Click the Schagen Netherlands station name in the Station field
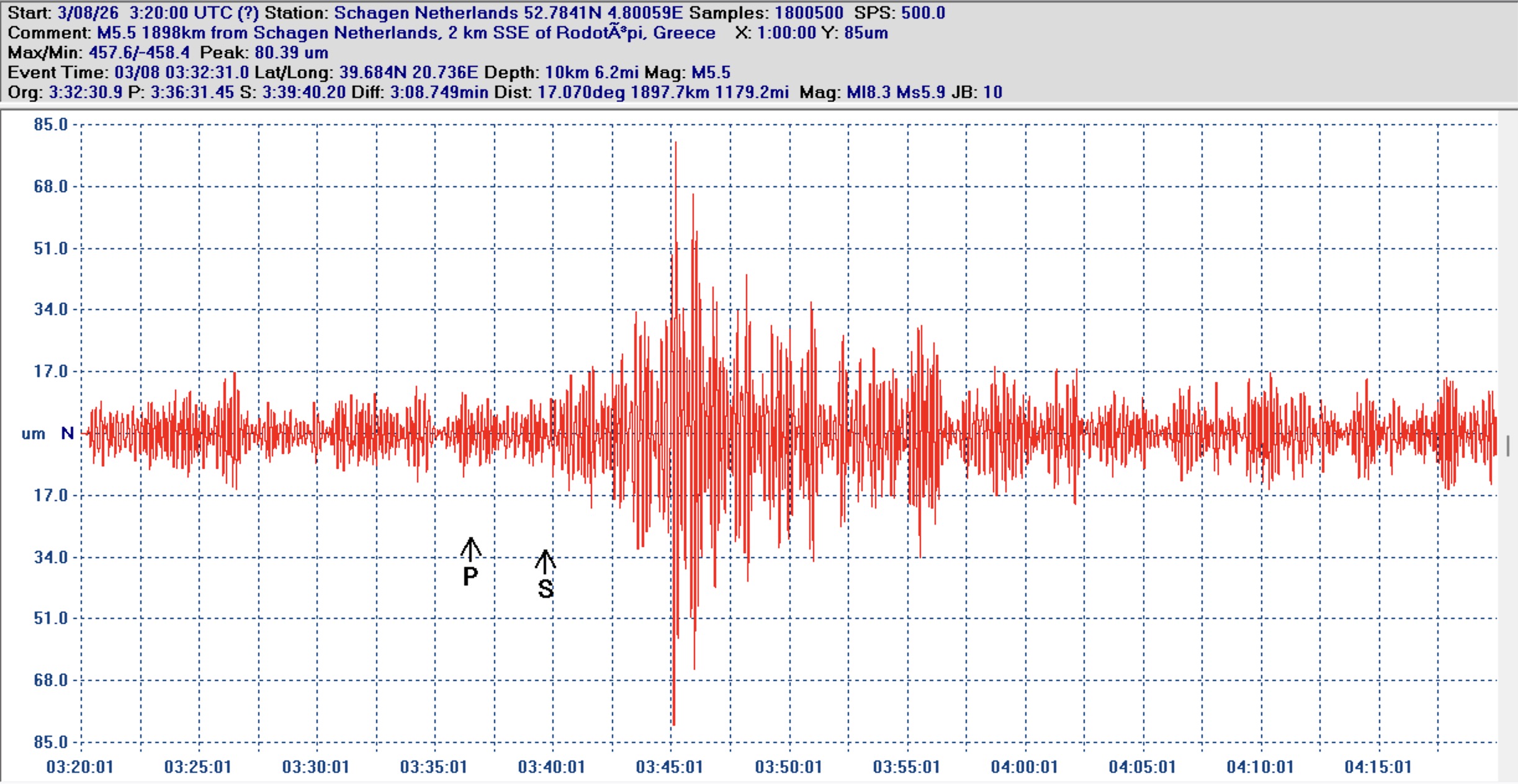1518x784 pixels. (426, 13)
